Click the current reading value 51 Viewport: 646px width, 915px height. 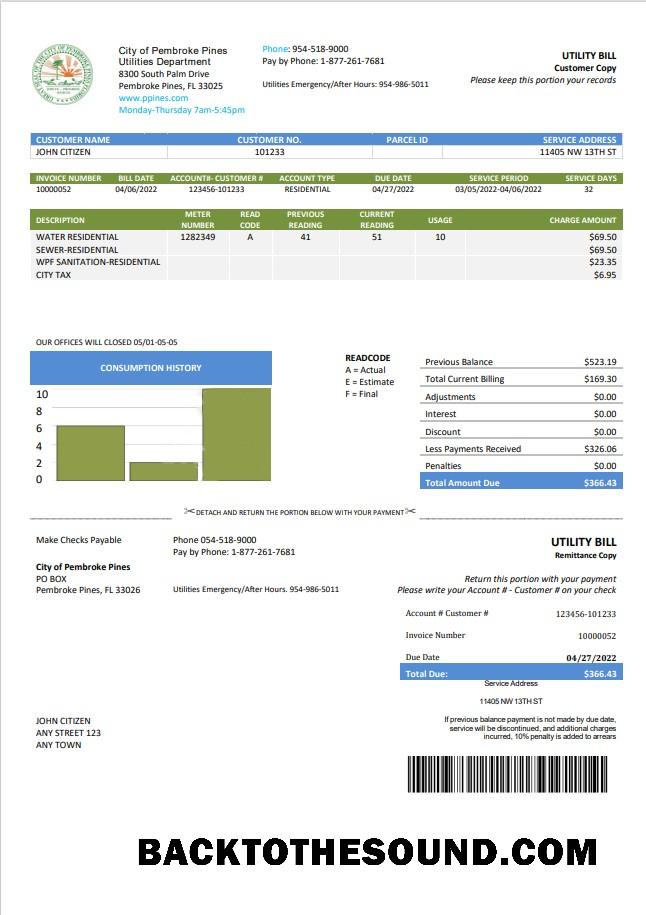pyautogui.click(x=377, y=237)
